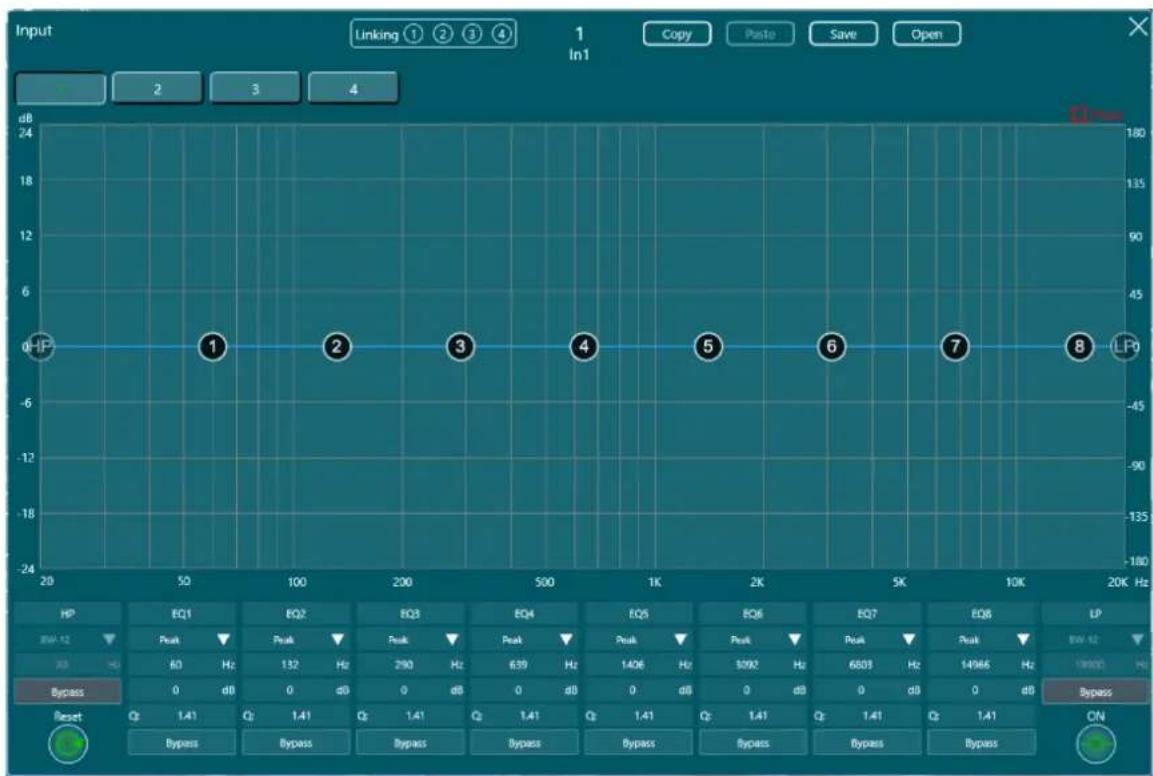Open the HP filter type dropdown
The width and height of the screenshot is (1153, 776).
coord(68,640)
